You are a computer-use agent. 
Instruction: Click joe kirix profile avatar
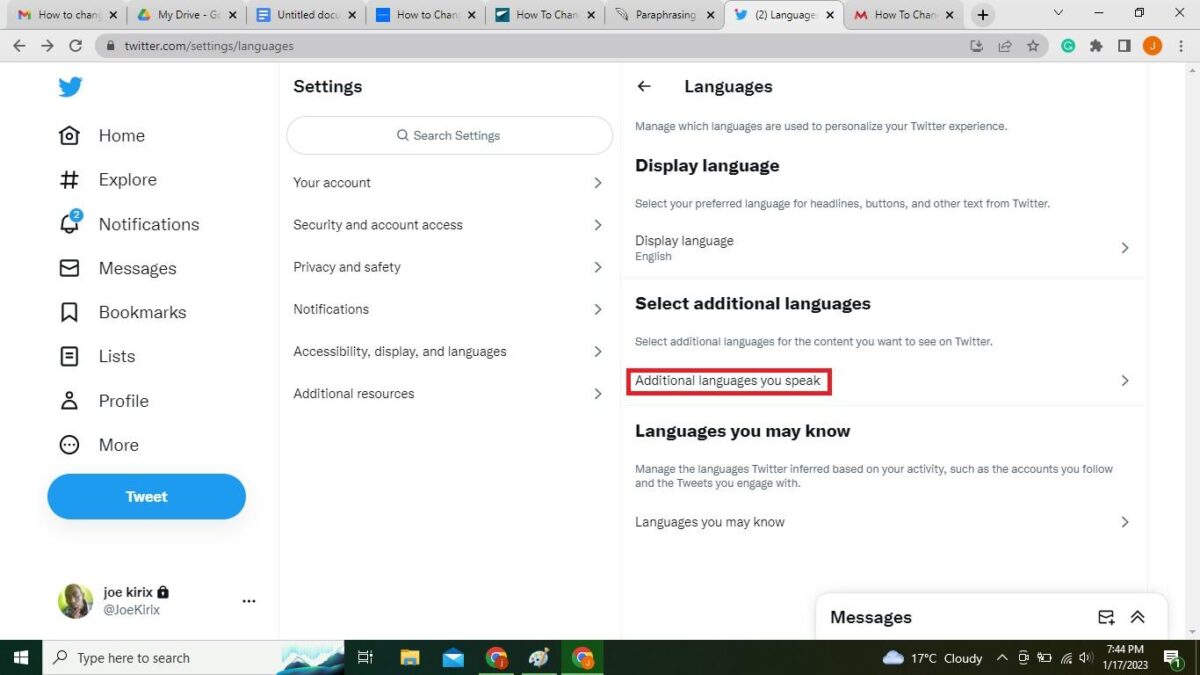(75, 601)
